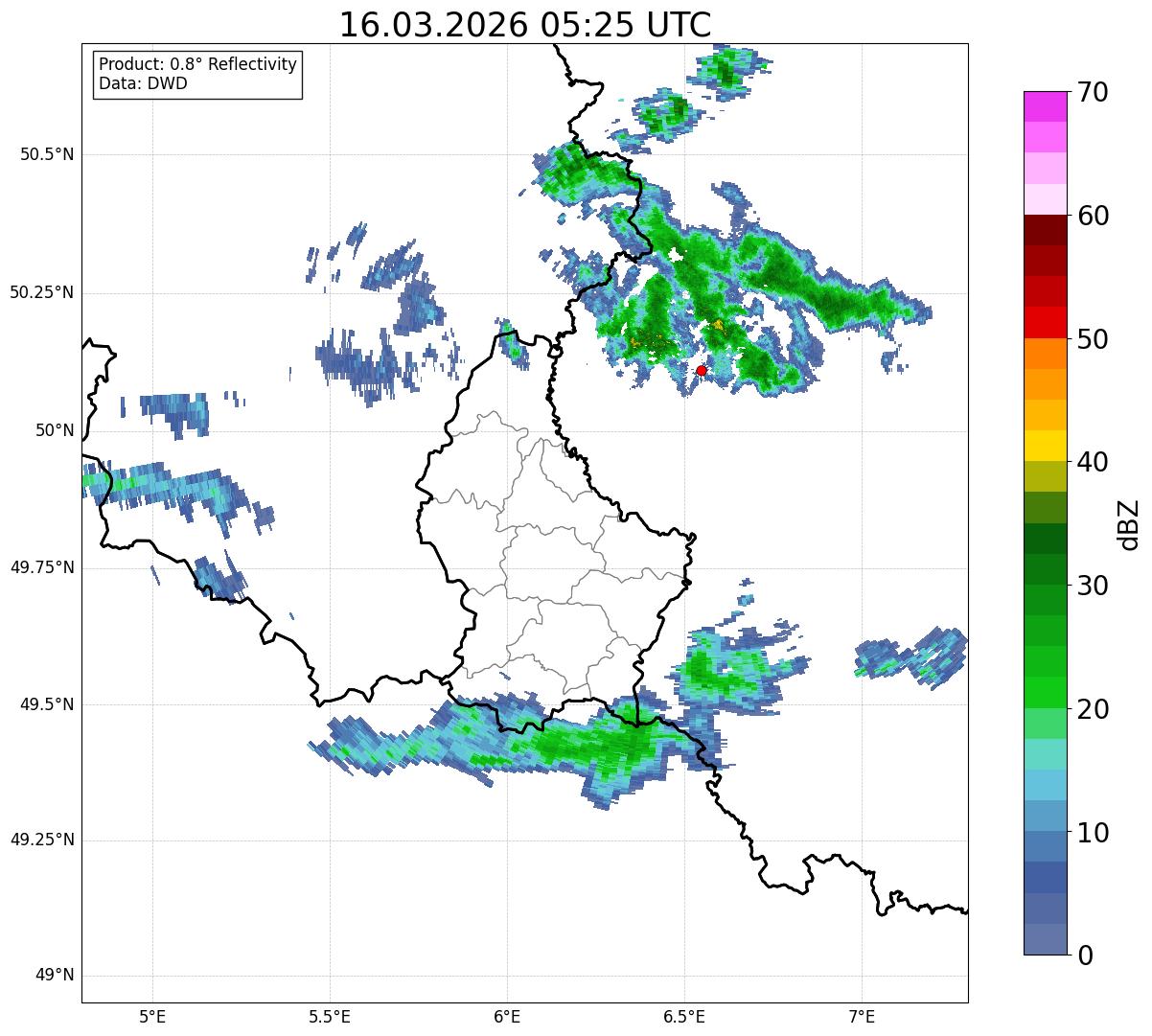Click the colorbar tick label 40
Screen dimensions: 1152x1036
coord(1093,462)
